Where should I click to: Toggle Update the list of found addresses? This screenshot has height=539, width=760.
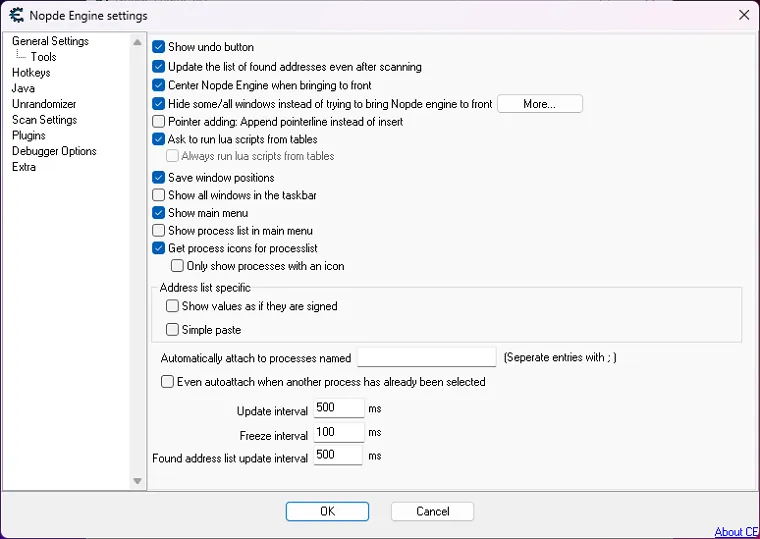point(158,66)
